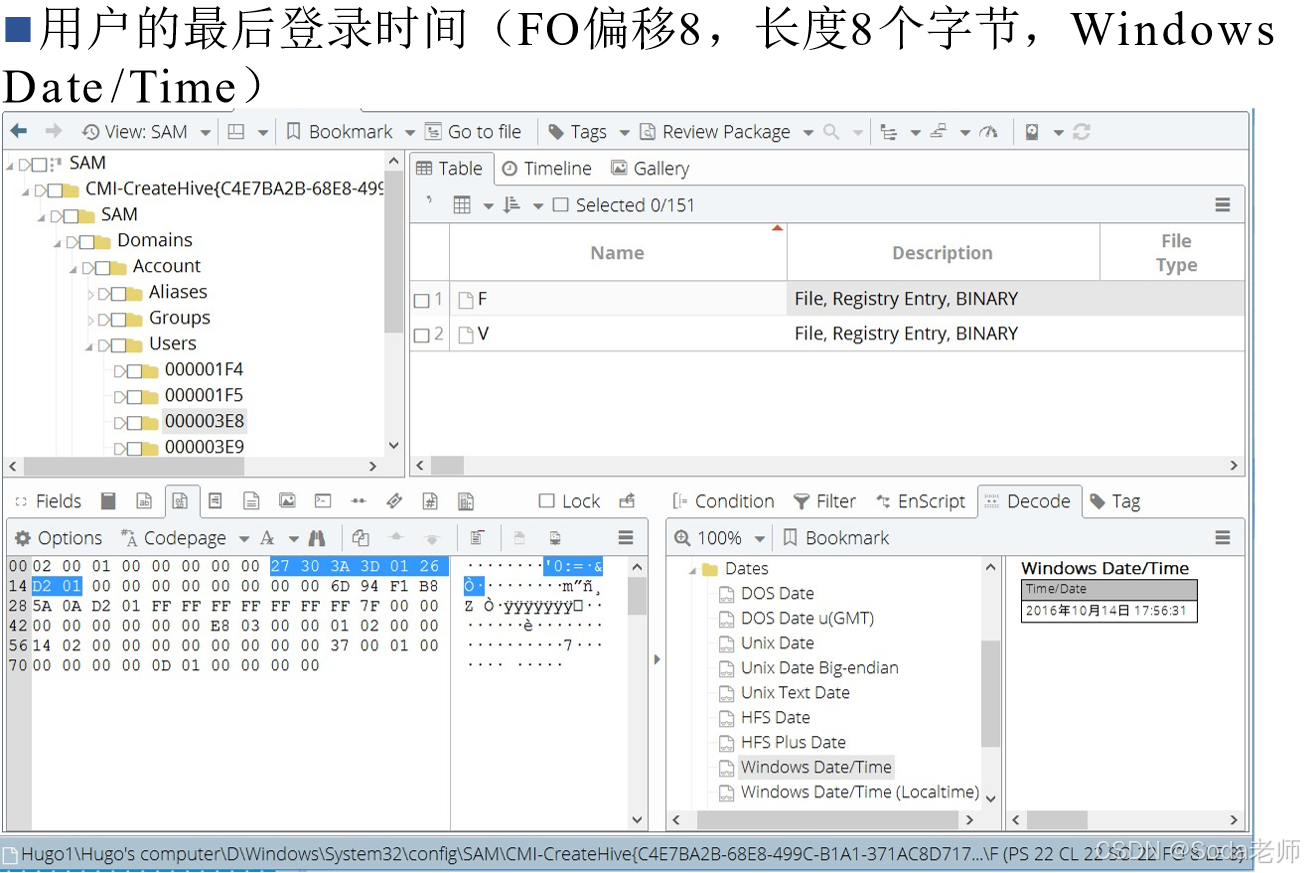Click the Permissions icon in the lower pane

[394, 501]
